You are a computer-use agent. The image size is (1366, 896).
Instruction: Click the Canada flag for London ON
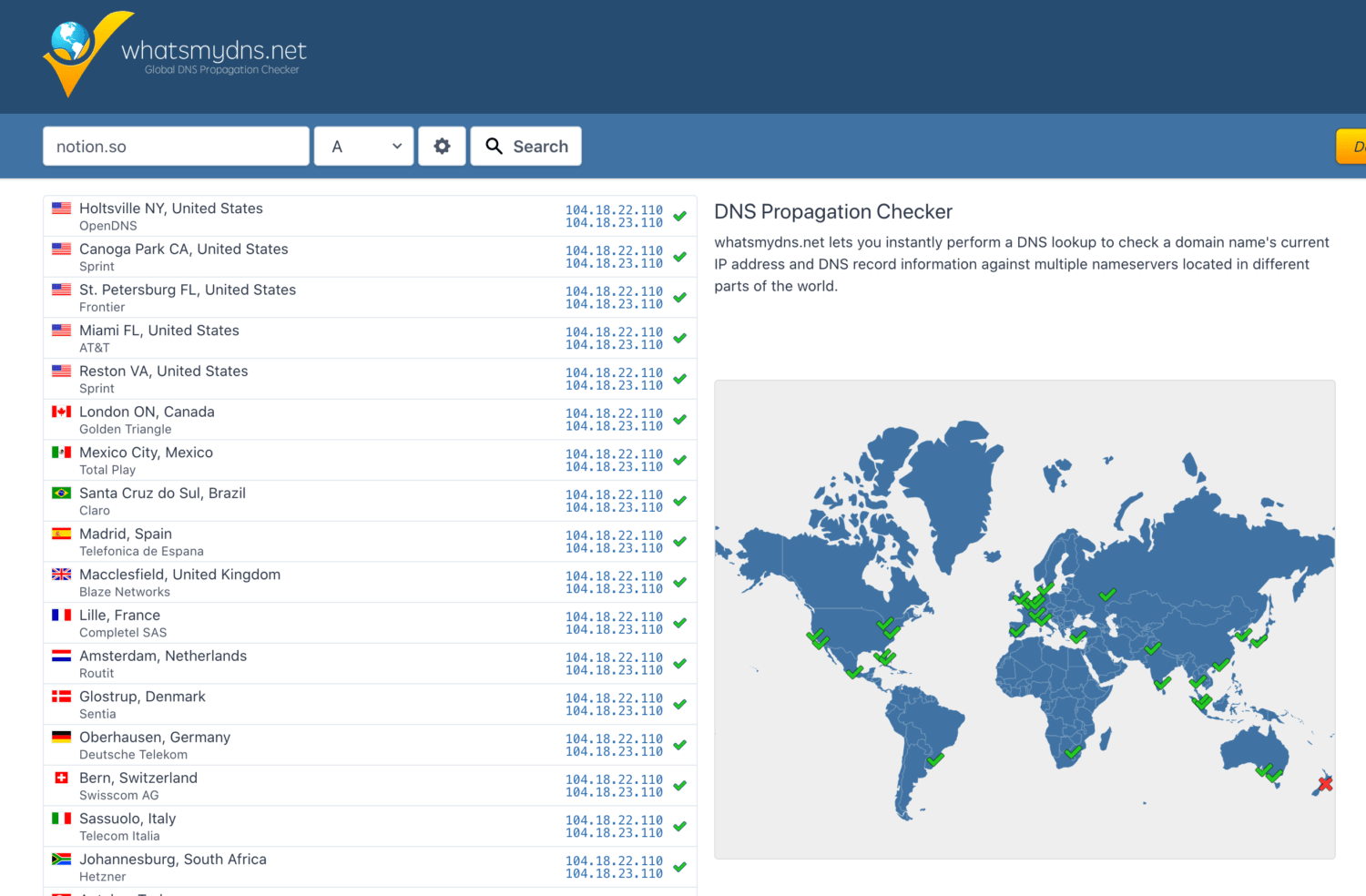61,412
